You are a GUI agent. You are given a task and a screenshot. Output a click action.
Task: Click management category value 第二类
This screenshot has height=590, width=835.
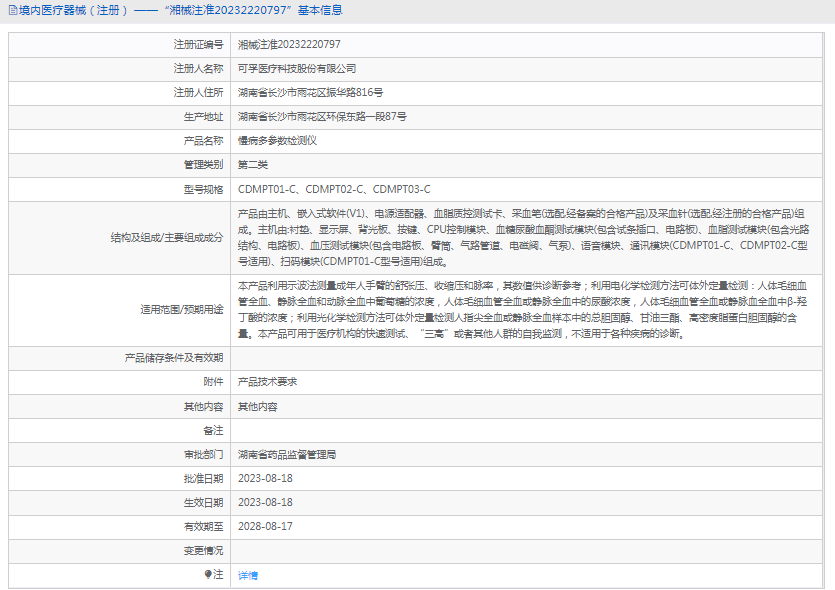(253, 165)
